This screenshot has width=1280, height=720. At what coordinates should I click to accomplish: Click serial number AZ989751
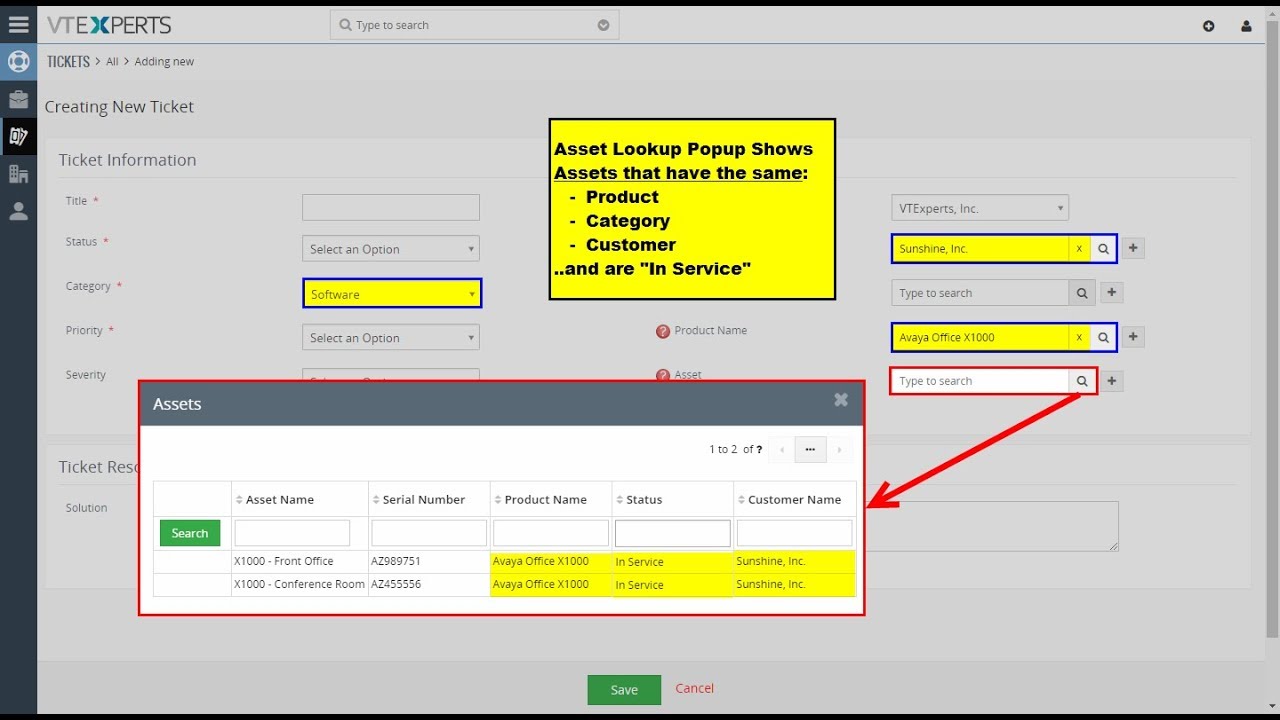pyautogui.click(x=396, y=561)
